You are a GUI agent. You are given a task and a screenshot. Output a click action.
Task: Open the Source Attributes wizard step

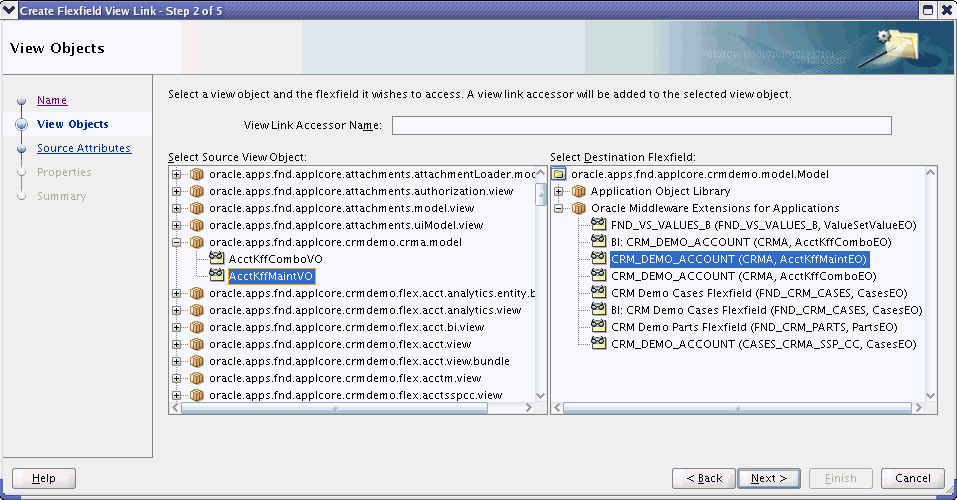point(84,148)
